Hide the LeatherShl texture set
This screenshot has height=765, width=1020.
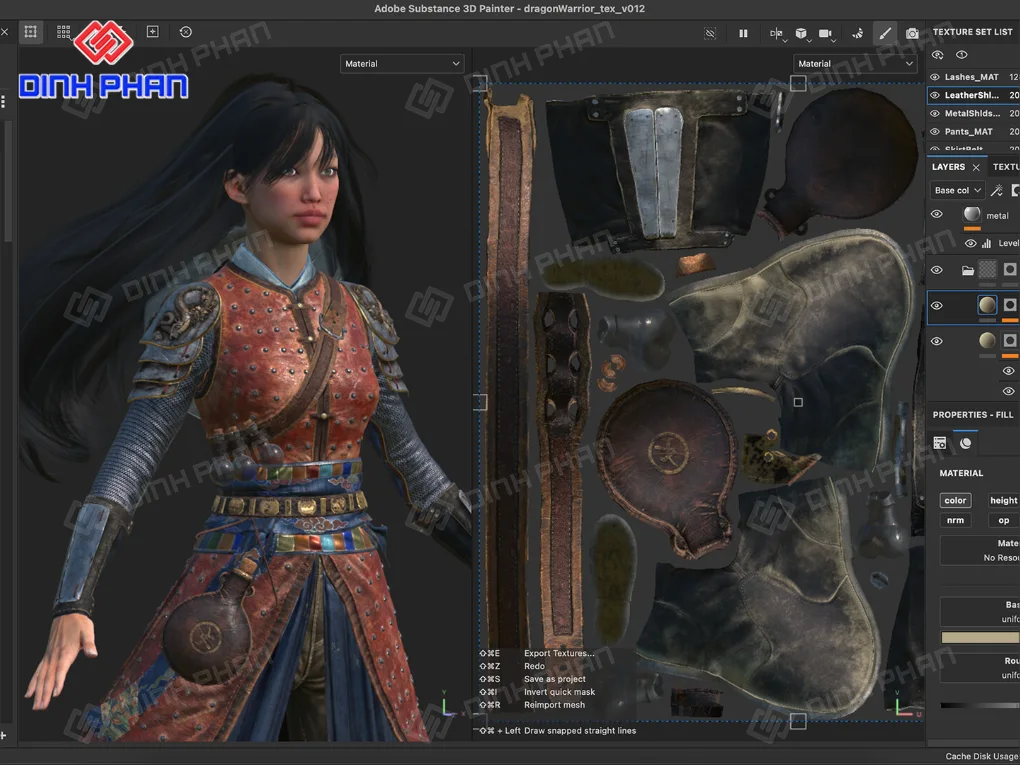pyautogui.click(x=936, y=95)
